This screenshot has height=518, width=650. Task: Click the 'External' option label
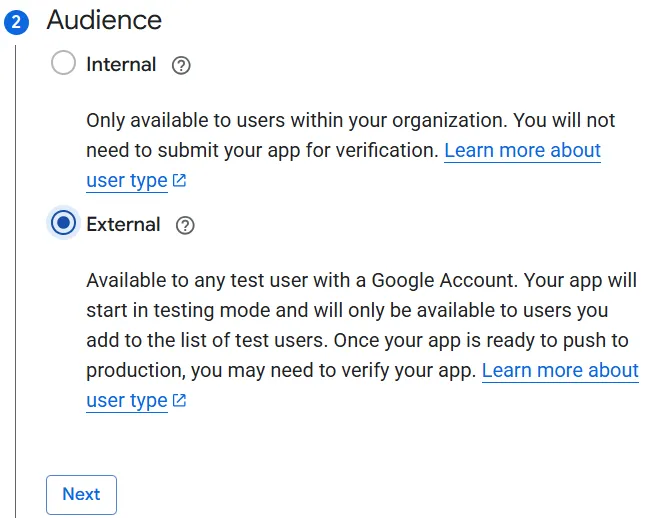[x=123, y=225]
